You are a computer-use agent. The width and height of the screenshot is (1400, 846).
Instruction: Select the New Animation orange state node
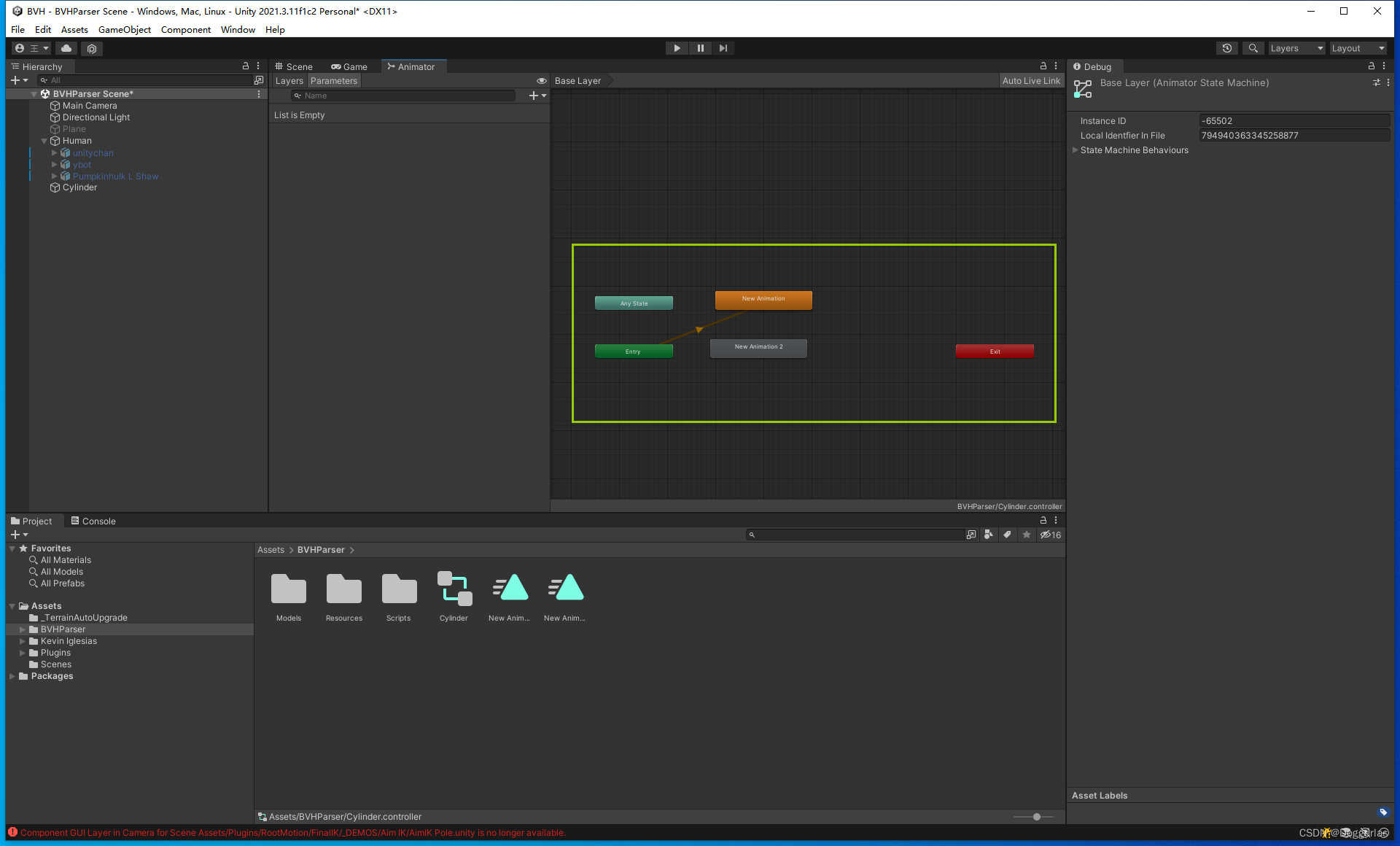763,299
